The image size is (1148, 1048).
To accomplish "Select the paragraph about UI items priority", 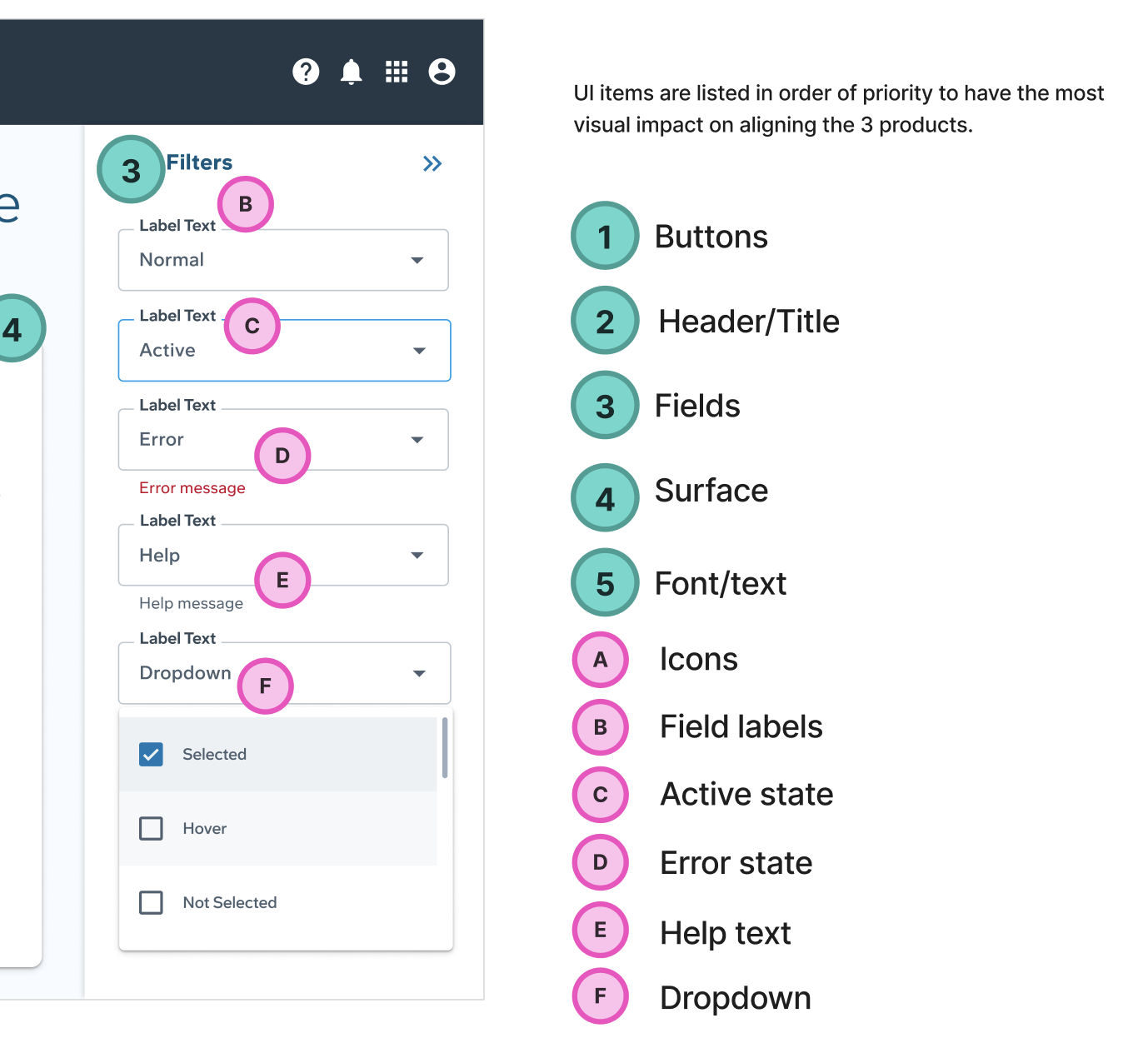I will coord(839,109).
